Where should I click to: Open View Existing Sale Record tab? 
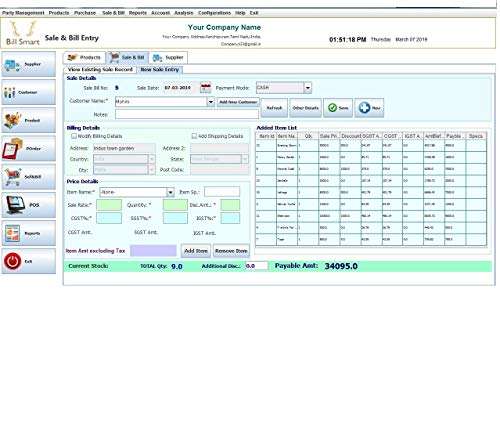(100, 69)
